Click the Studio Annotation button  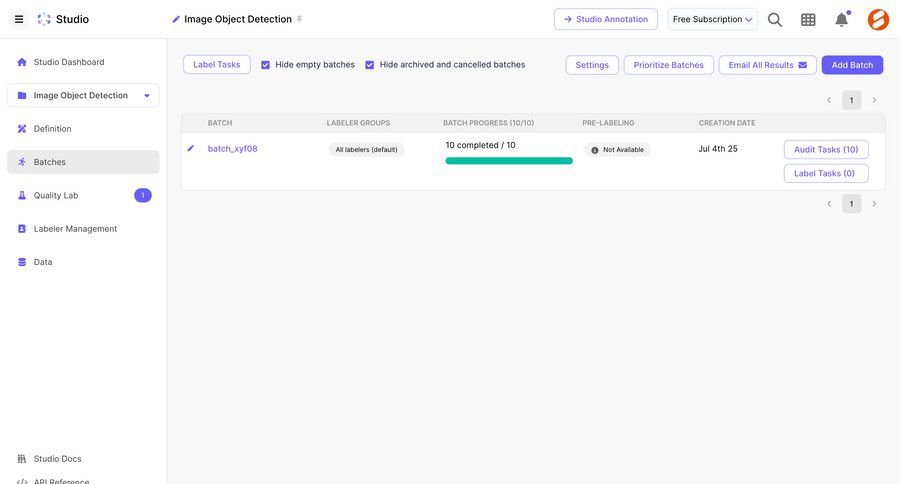tap(606, 19)
